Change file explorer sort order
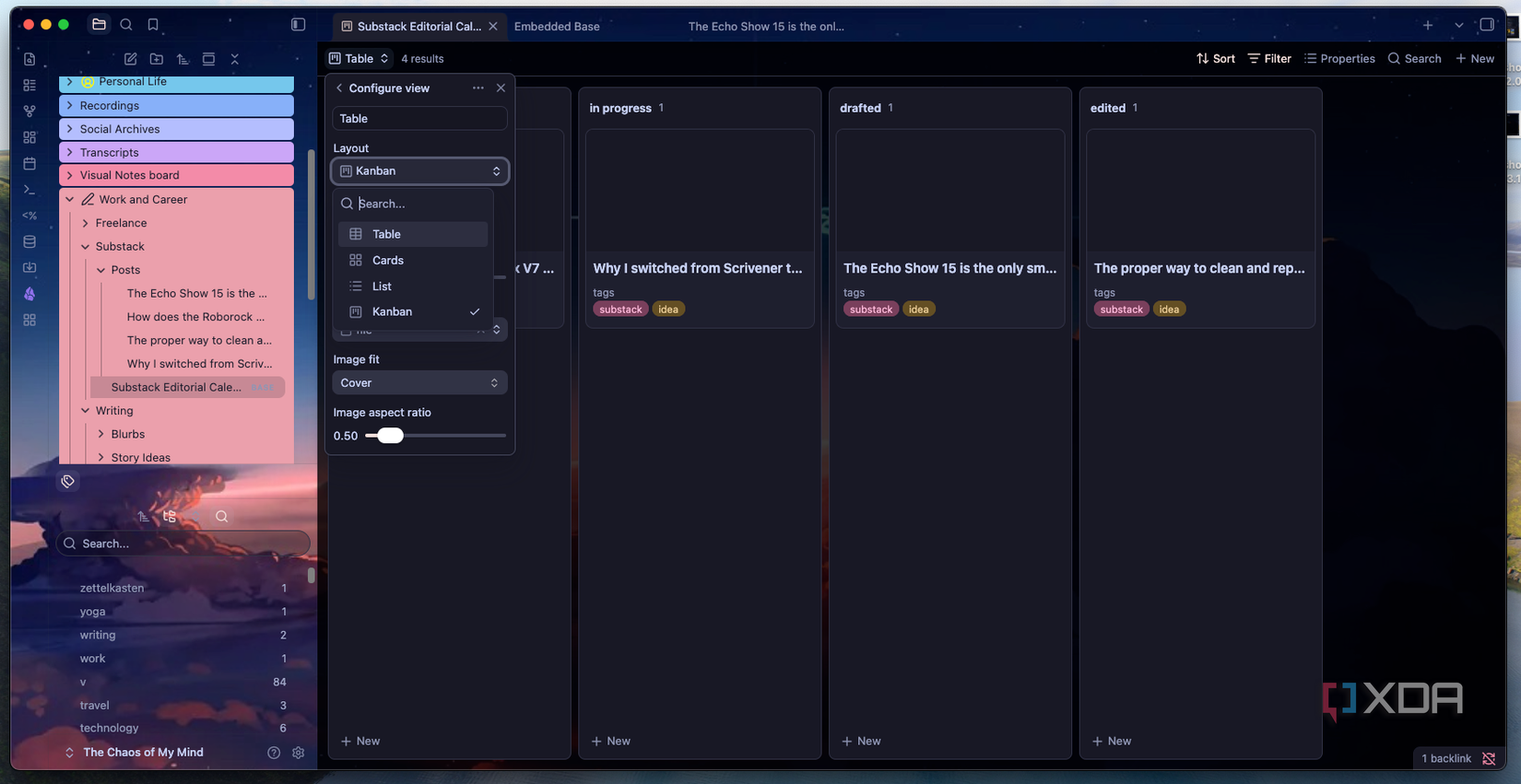 click(x=183, y=59)
